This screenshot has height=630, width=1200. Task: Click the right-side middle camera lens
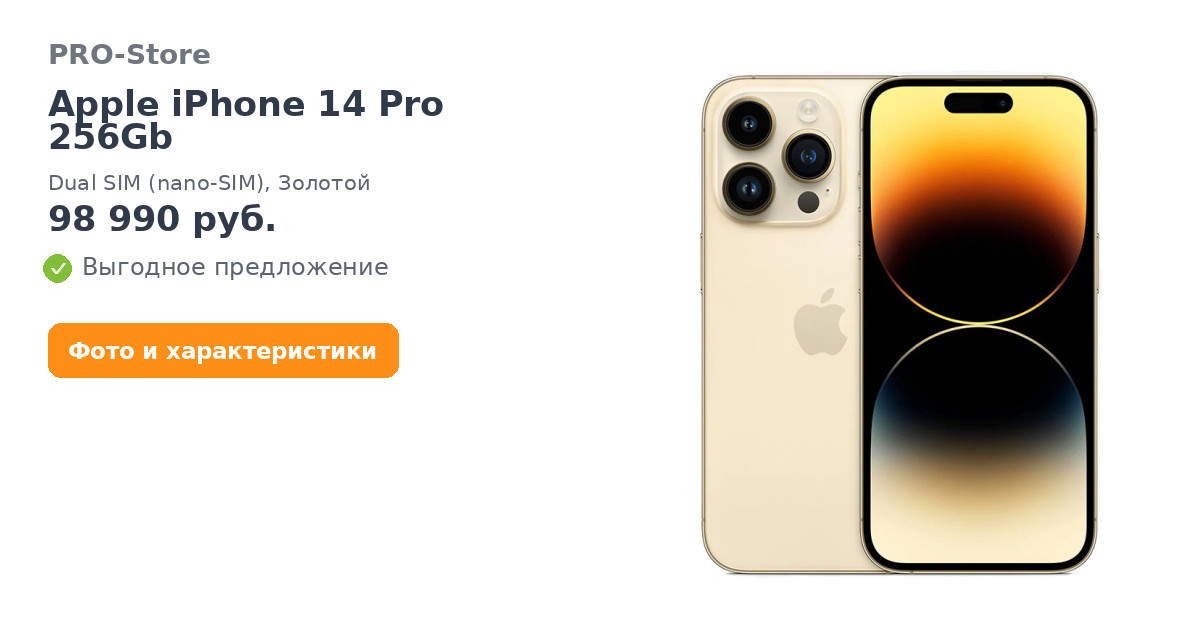(808, 156)
